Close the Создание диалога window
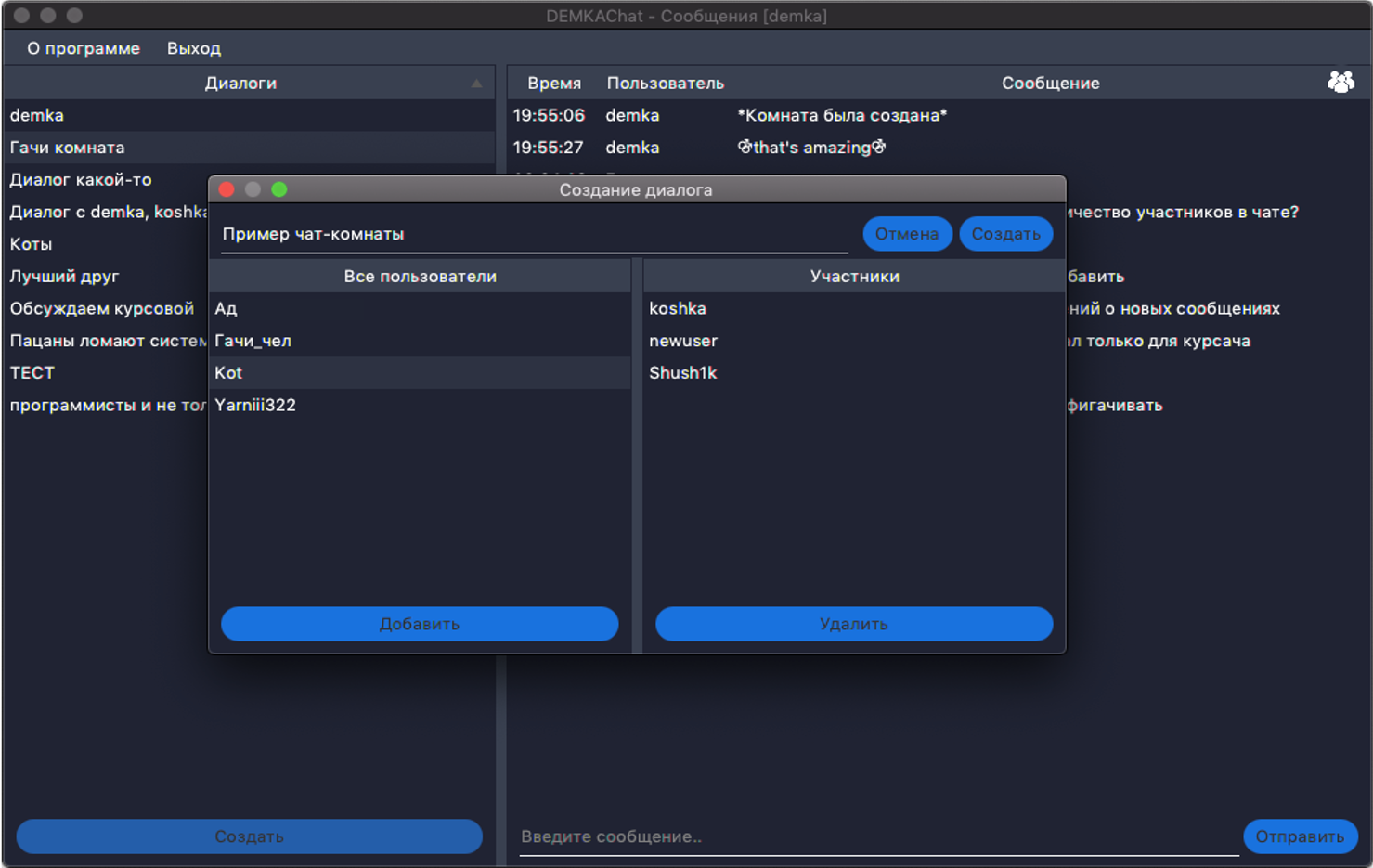 tap(227, 189)
